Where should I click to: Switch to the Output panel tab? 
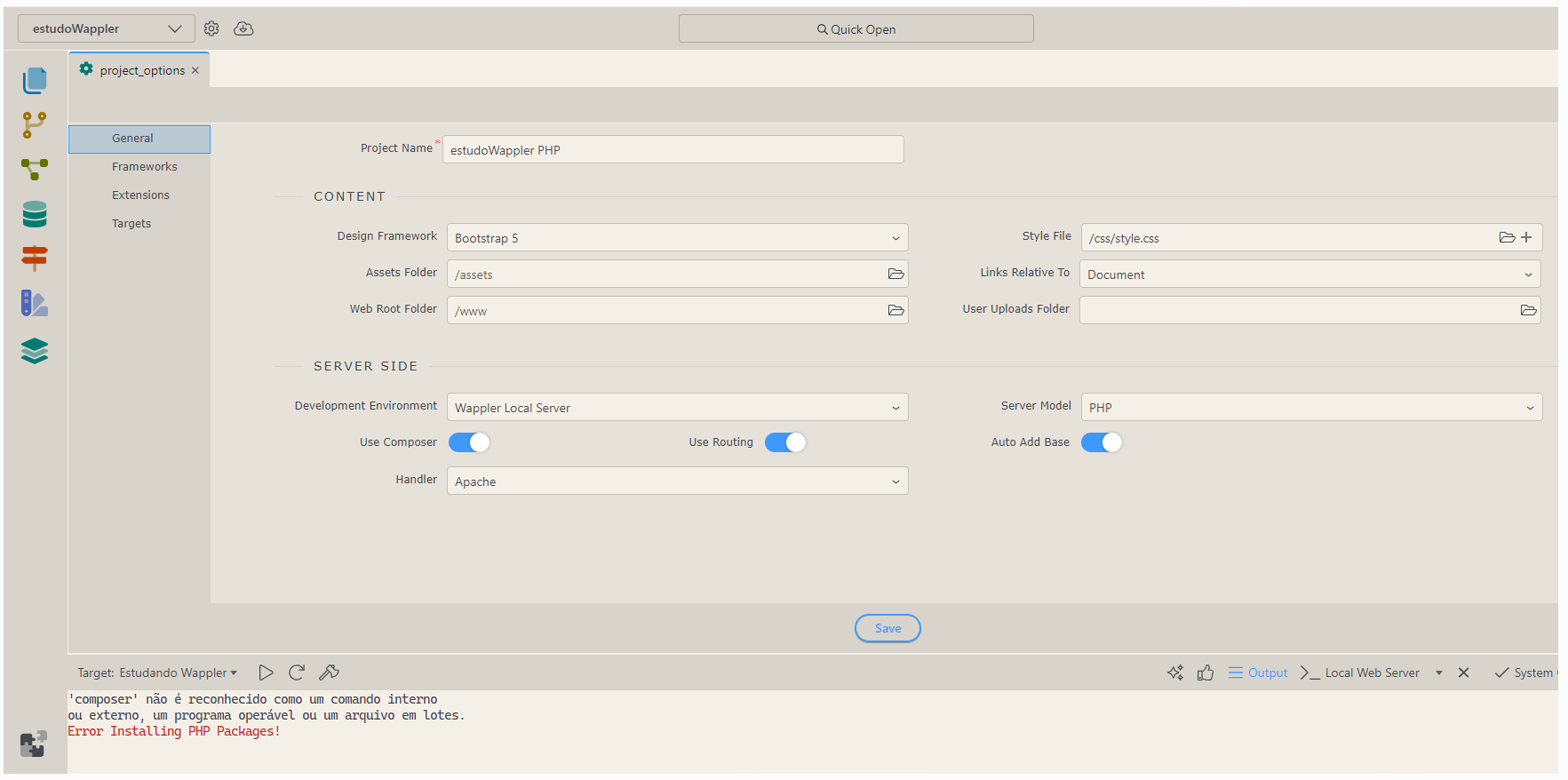coord(1258,673)
